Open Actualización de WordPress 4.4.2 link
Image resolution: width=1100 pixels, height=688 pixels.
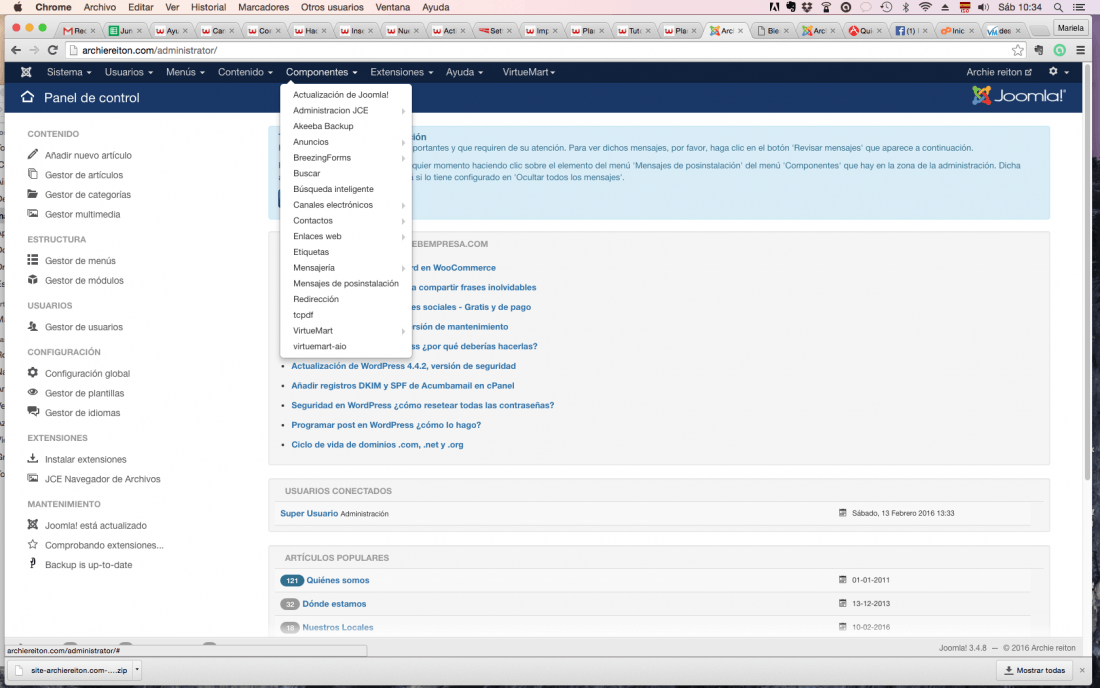[403, 365]
